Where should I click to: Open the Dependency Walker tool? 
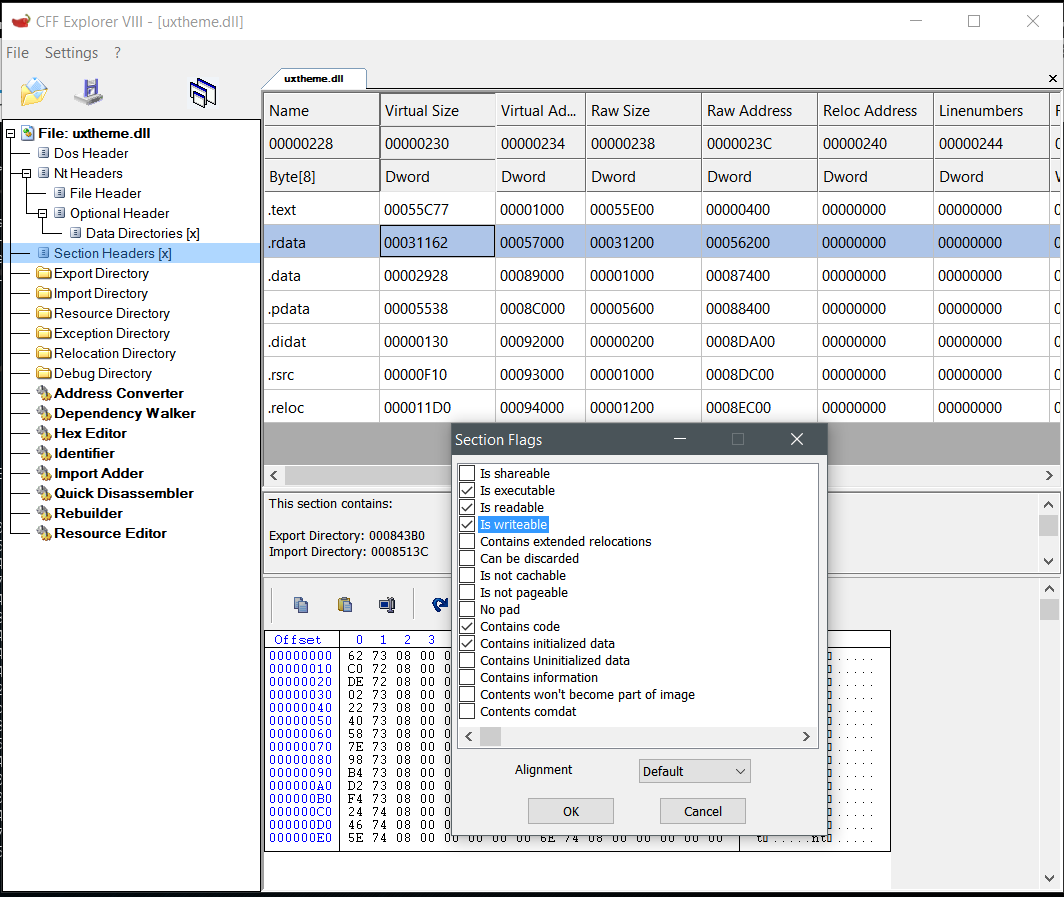point(124,413)
